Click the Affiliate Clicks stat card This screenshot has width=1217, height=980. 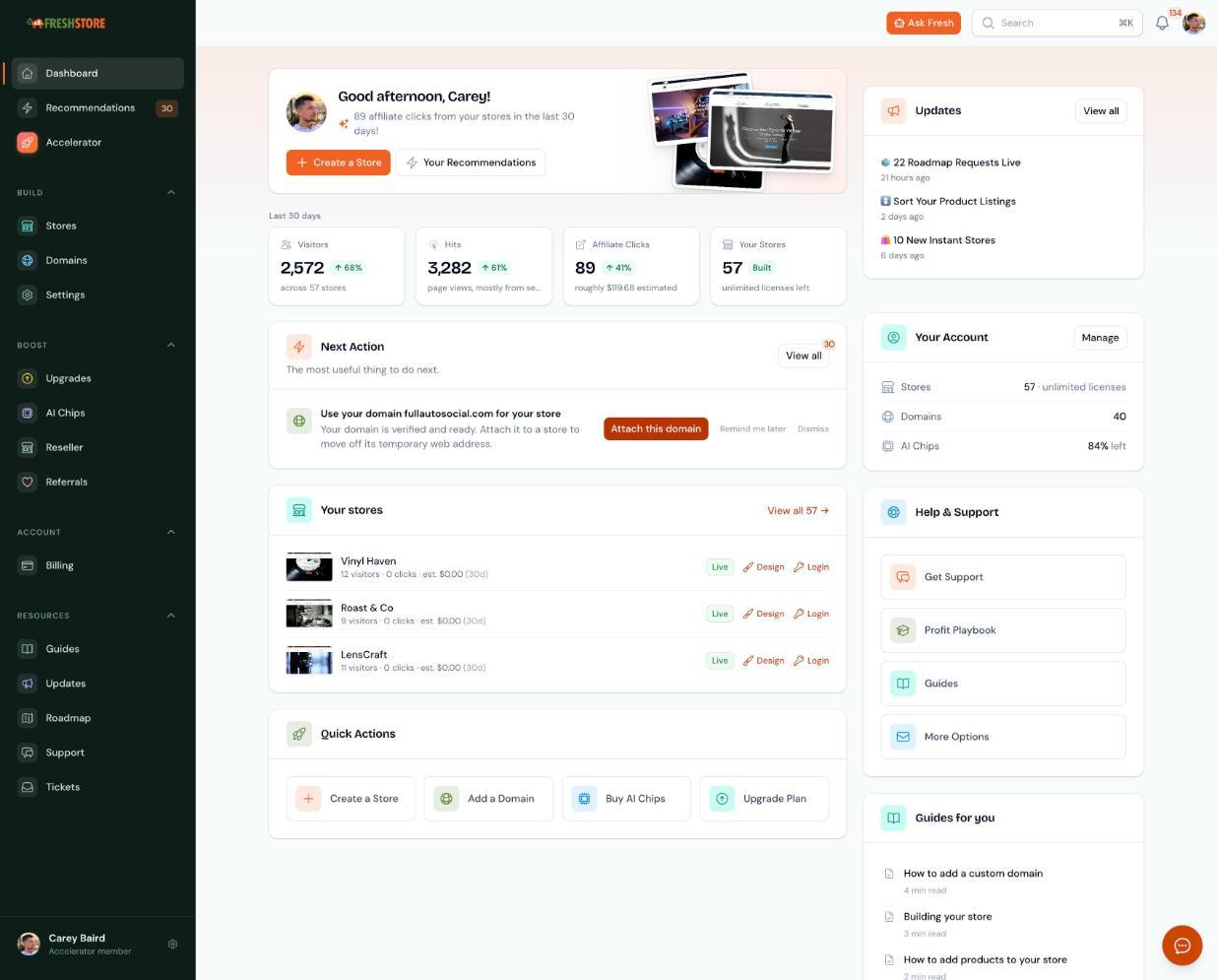[631, 266]
